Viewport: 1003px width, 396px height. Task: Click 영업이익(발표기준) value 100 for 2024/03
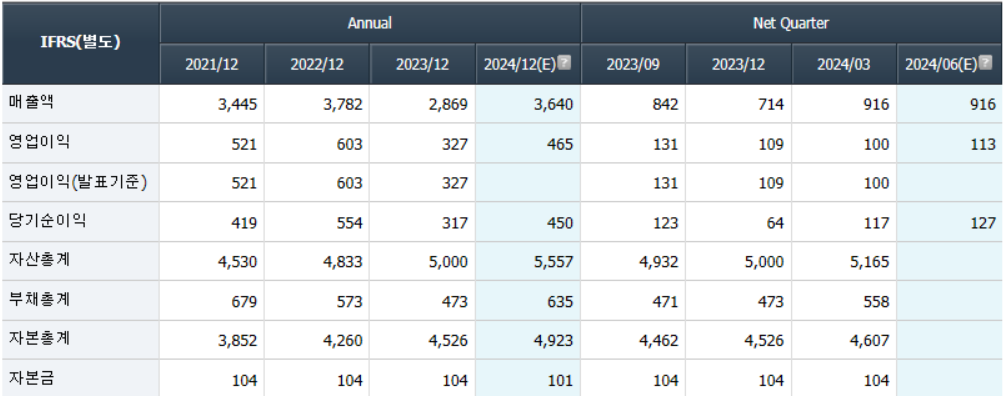click(877, 184)
